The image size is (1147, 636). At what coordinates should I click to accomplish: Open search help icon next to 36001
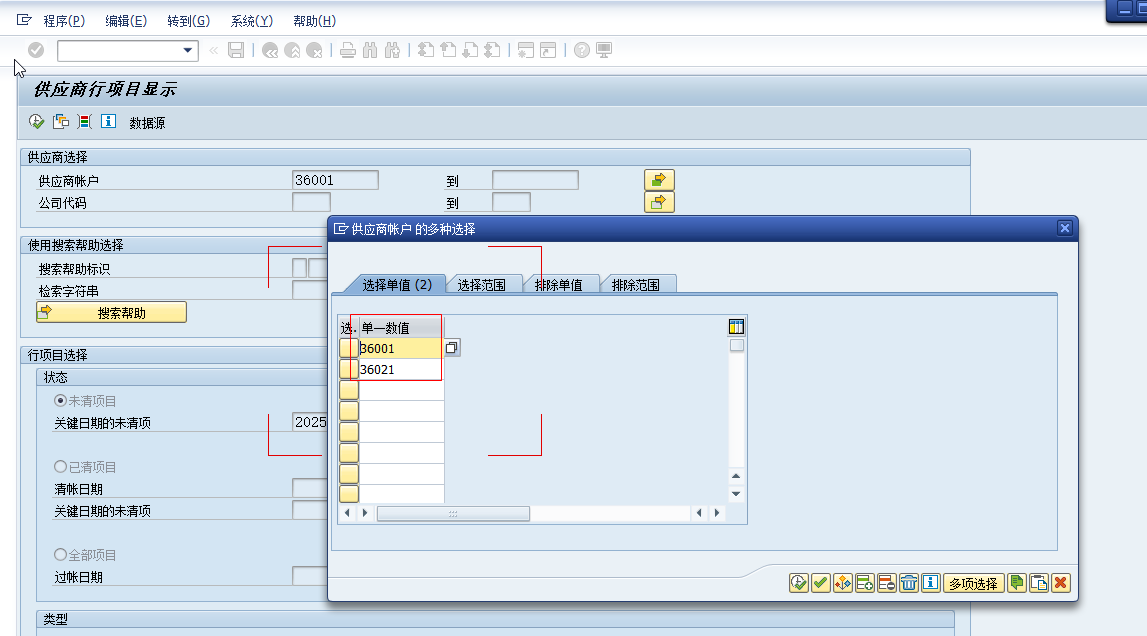452,348
